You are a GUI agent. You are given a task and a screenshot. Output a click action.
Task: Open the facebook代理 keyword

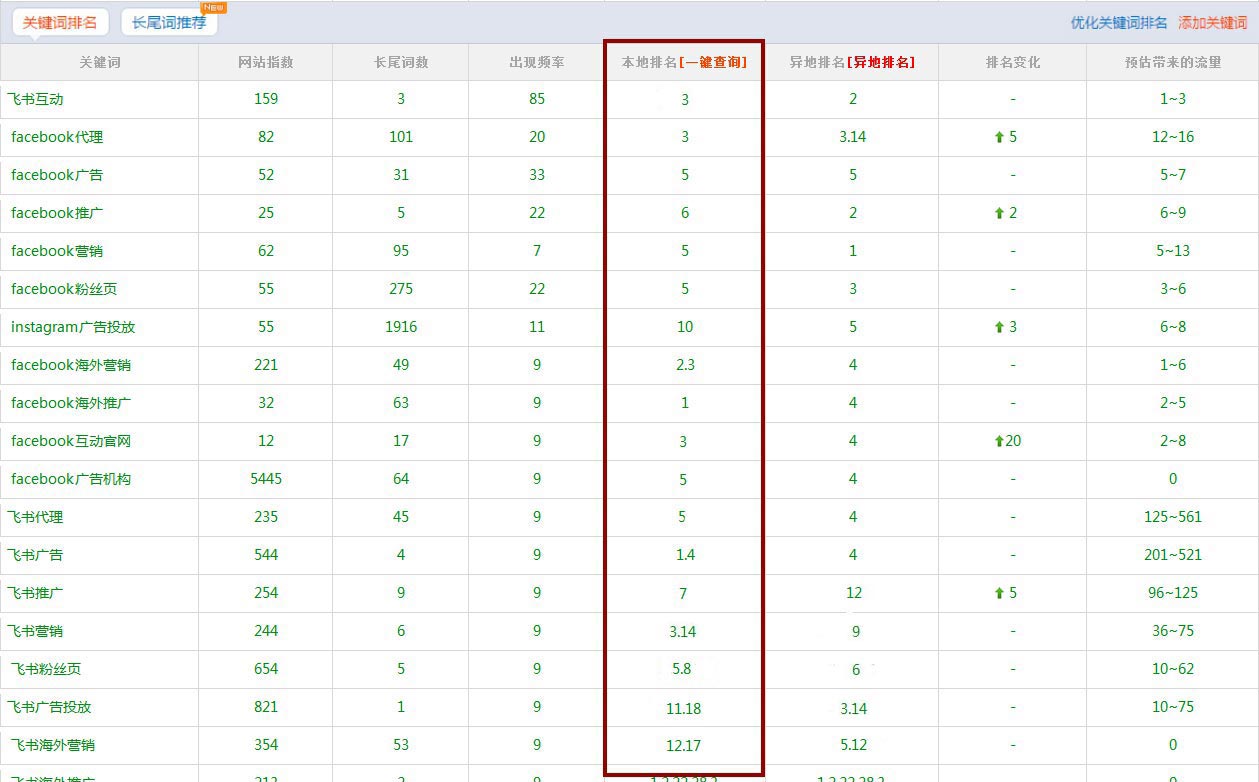57,137
